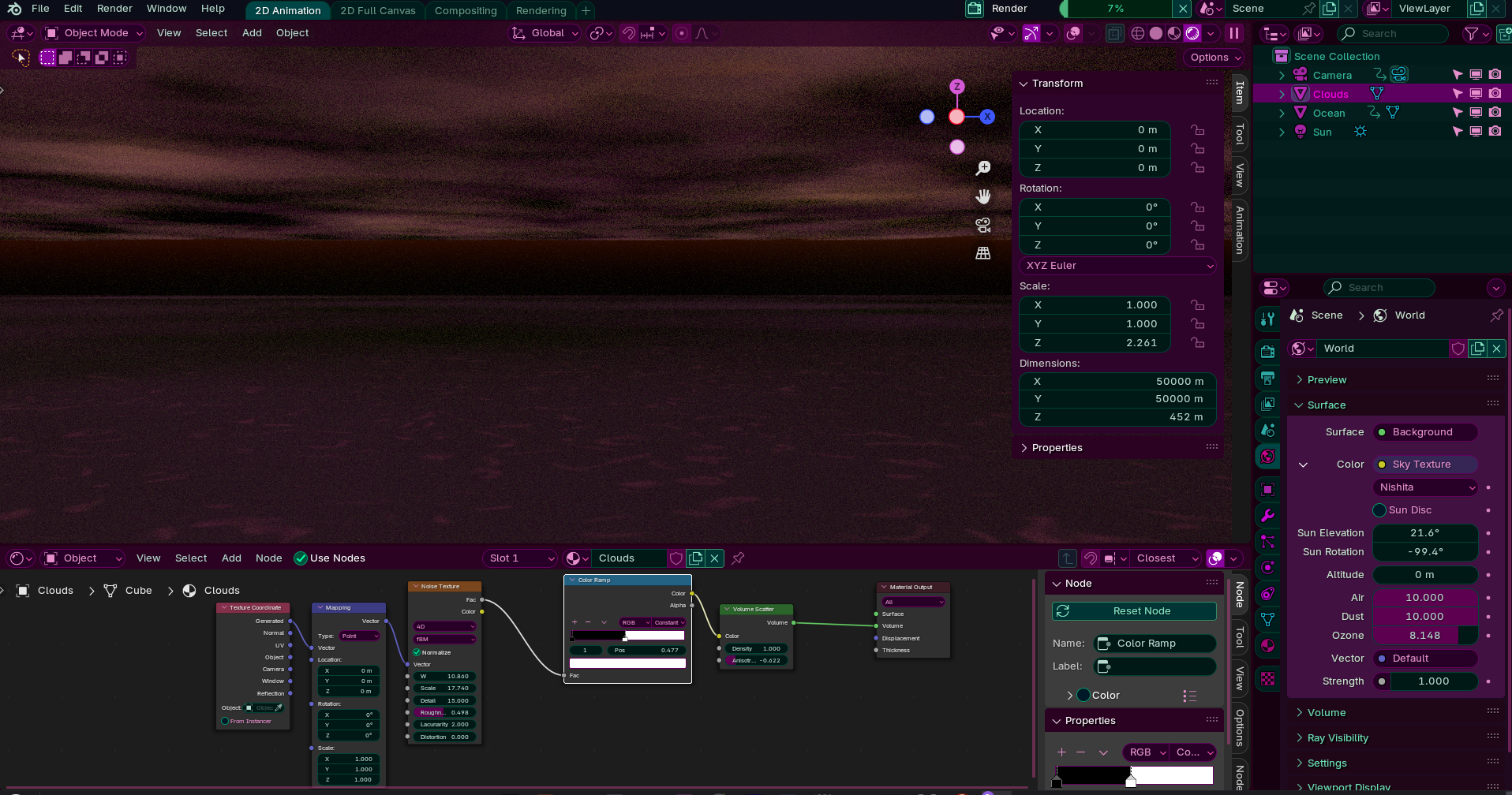Hide Clouds in viewport via monitor icon
1512x795 pixels.
tap(1476, 94)
